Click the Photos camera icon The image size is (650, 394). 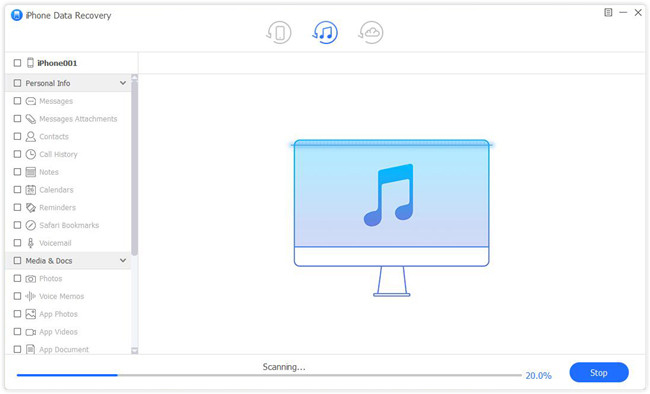click(31, 279)
